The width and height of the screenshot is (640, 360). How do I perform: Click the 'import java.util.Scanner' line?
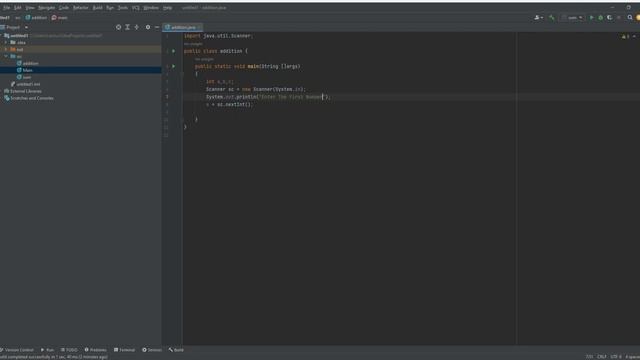[218, 36]
